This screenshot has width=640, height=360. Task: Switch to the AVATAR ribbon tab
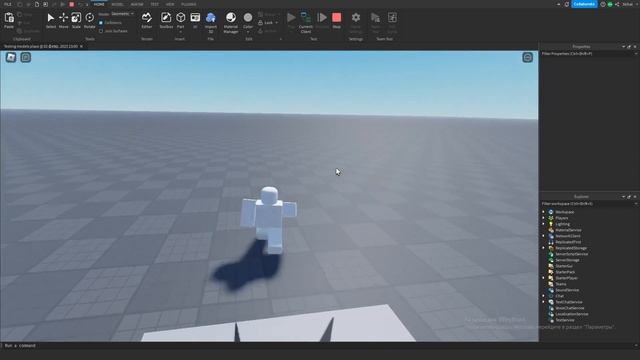137,4
